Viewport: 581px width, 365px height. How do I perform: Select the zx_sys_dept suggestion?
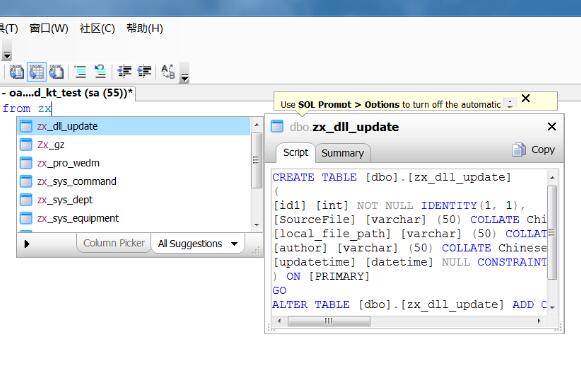coord(134,200)
